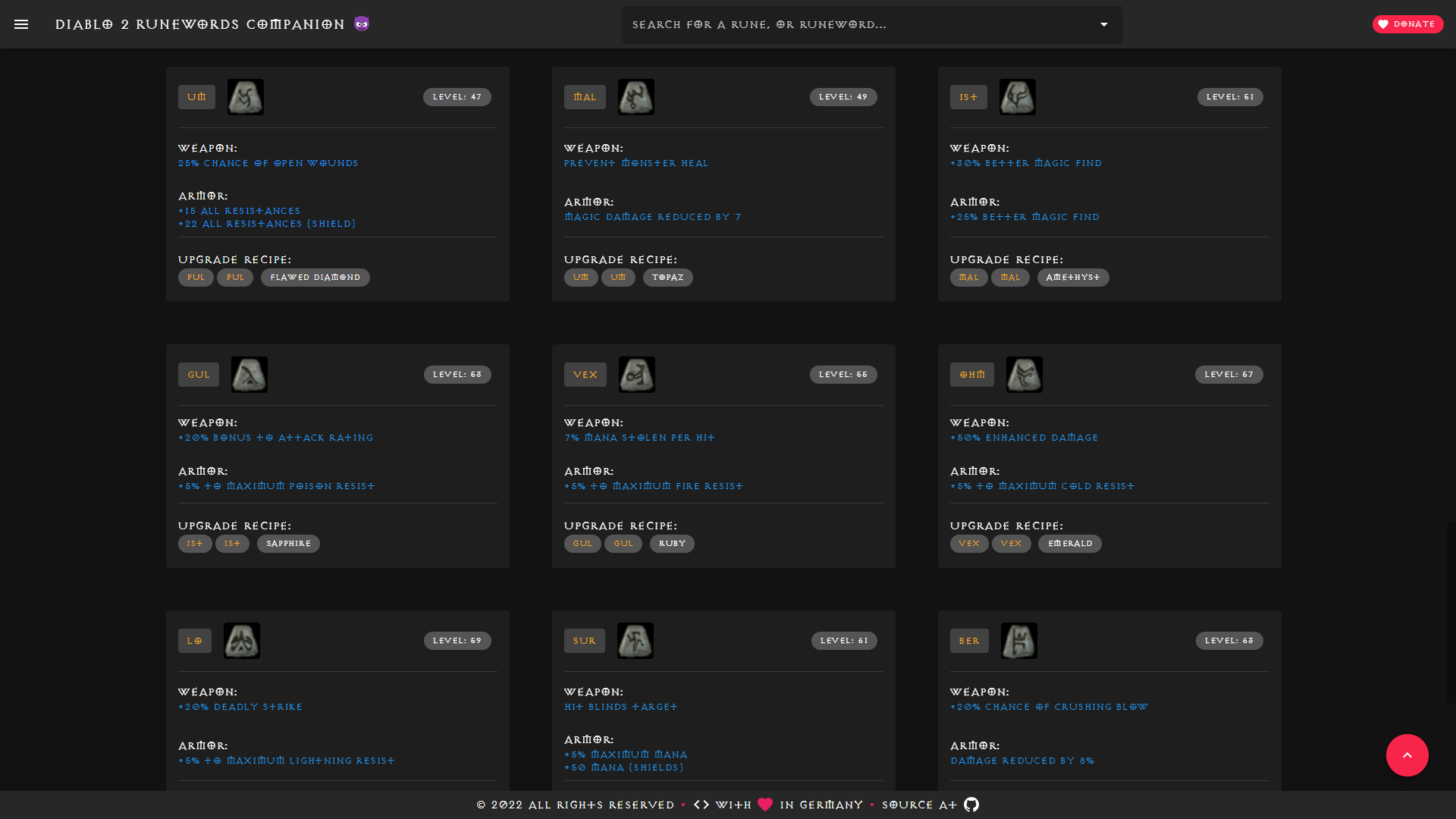Click first Pul chip in Um recipe

pyautogui.click(x=196, y=278)
